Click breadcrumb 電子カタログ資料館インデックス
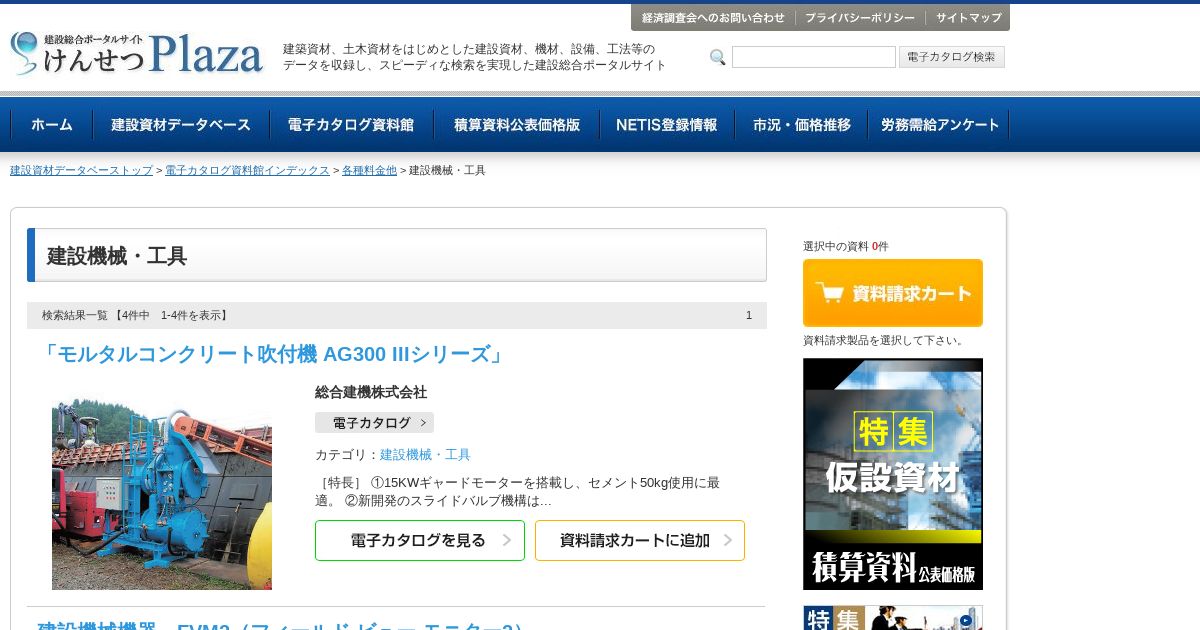This screenshot has width=1200, height=630. (x=247, y=171)
